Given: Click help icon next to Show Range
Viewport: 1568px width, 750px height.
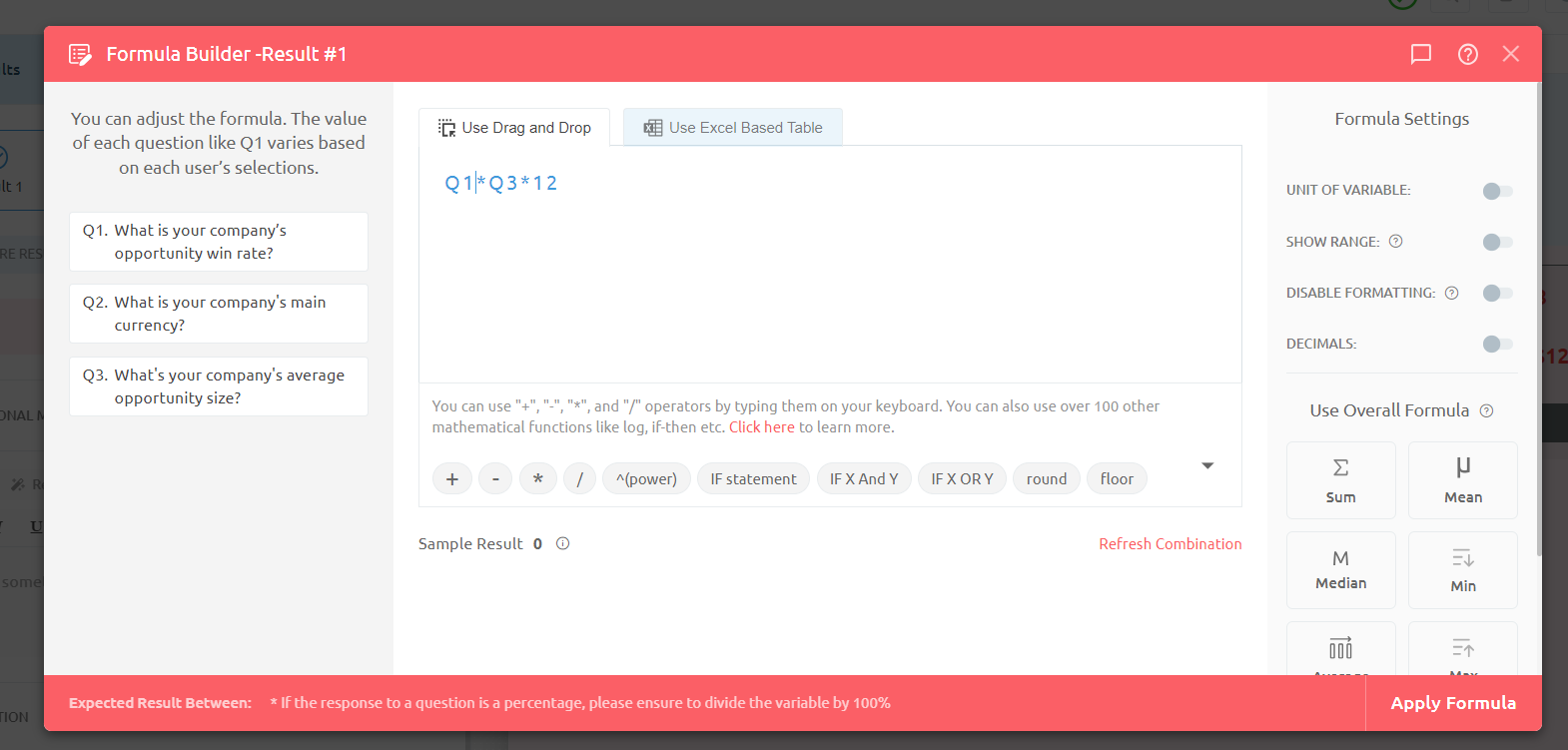Looking at the screenshot, I should (1396, 241).
